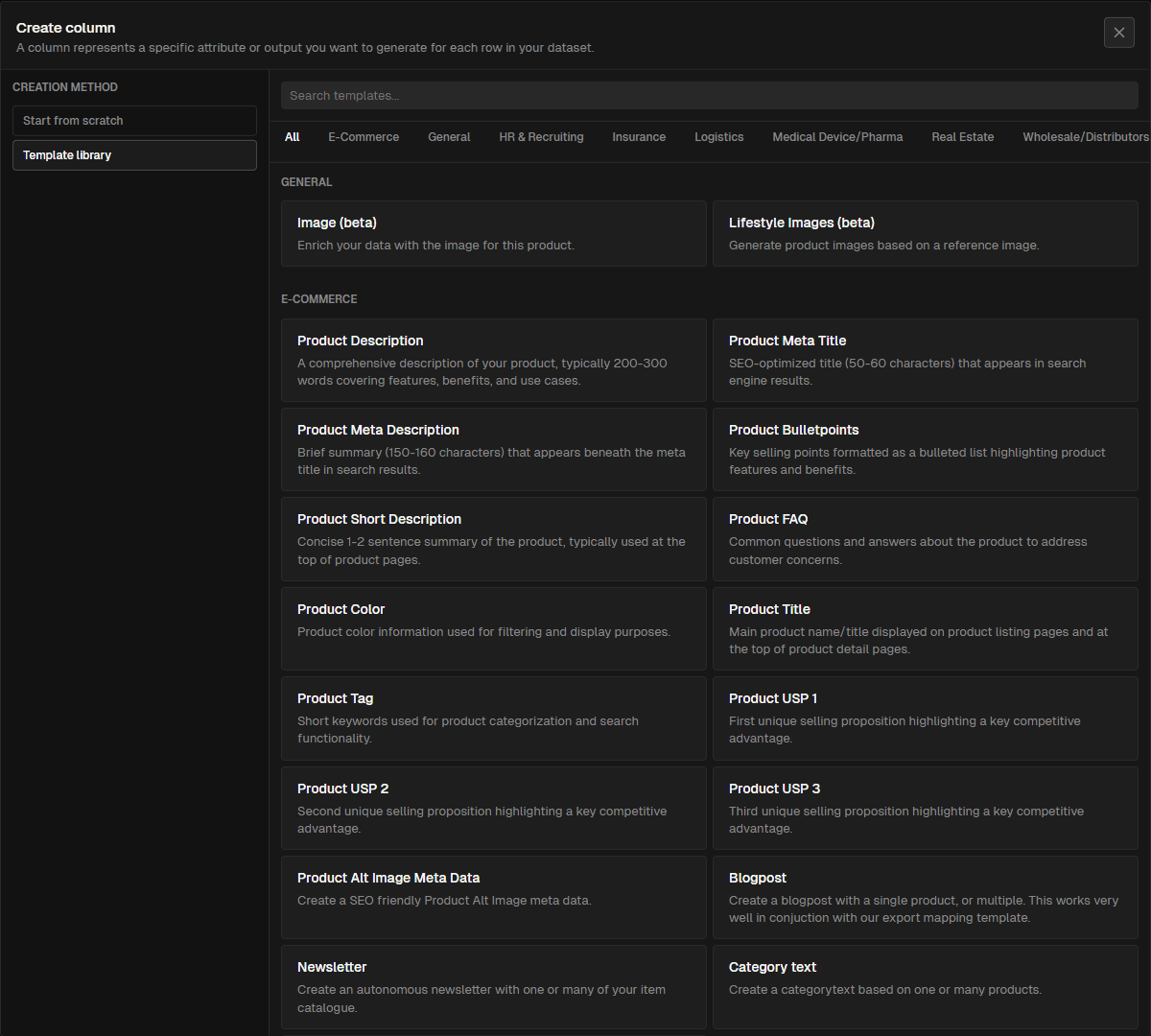
Task: Select the Product Description template card
Action: [x=493, y=360]
